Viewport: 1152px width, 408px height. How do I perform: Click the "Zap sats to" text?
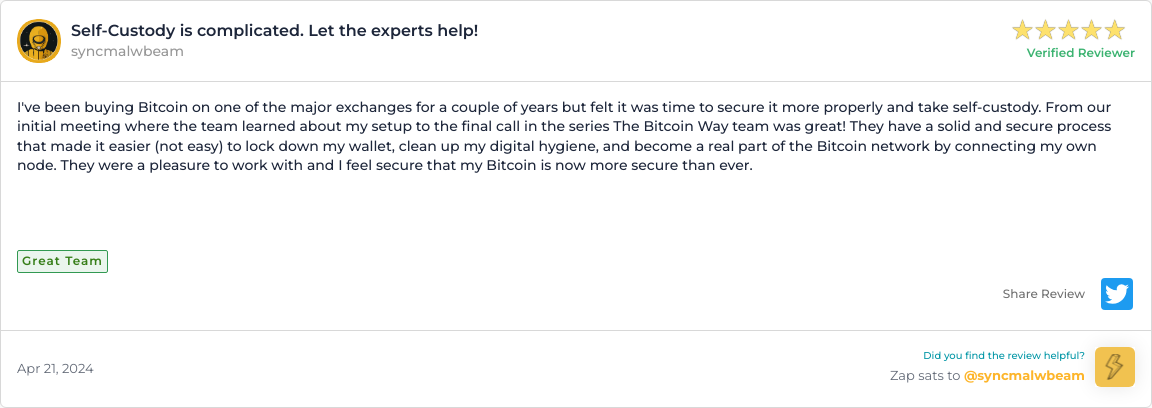tap(925, 376)
